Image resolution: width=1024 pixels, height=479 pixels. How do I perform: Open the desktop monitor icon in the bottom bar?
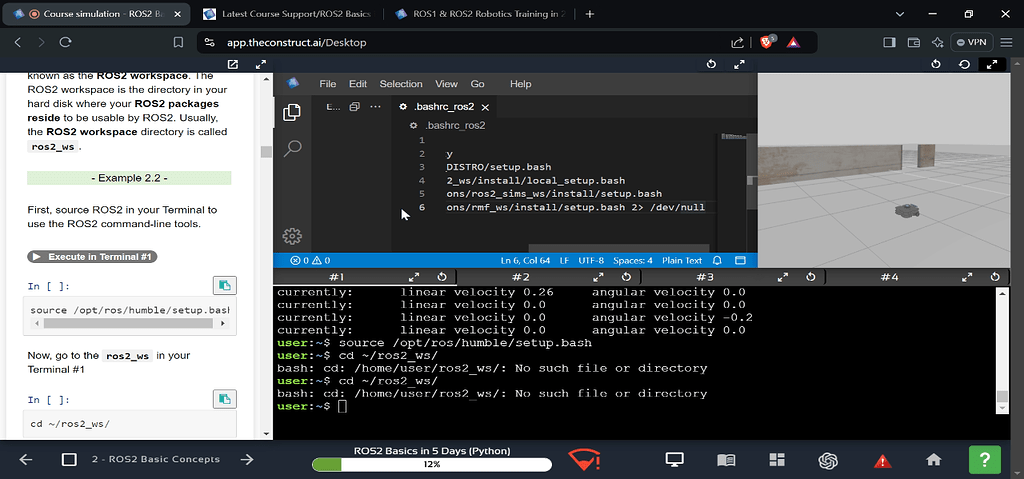[x=674, y=460]
